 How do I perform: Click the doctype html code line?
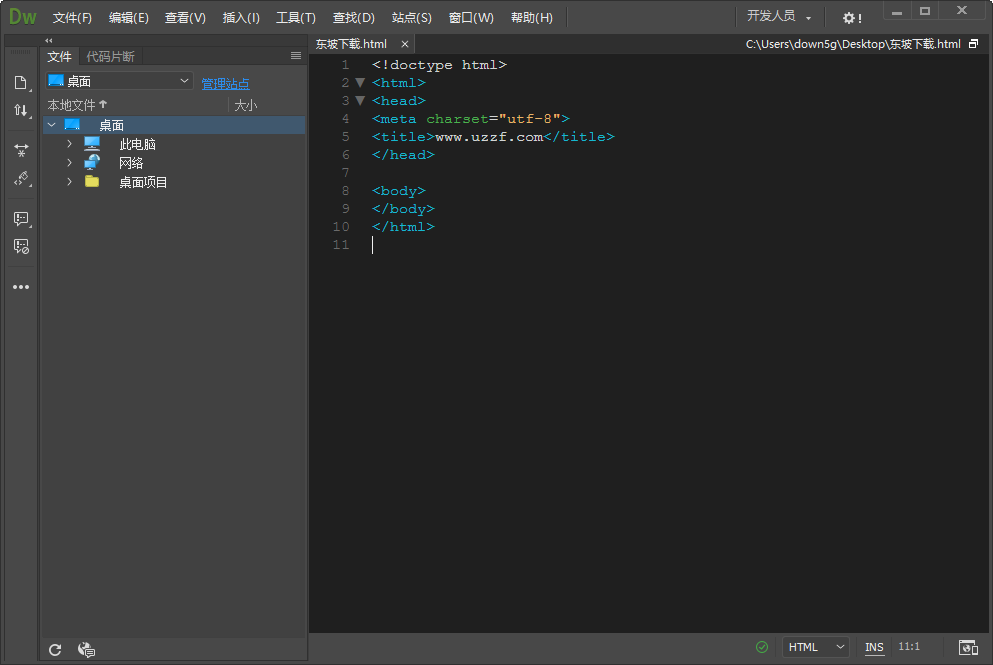tap(440, 65)
